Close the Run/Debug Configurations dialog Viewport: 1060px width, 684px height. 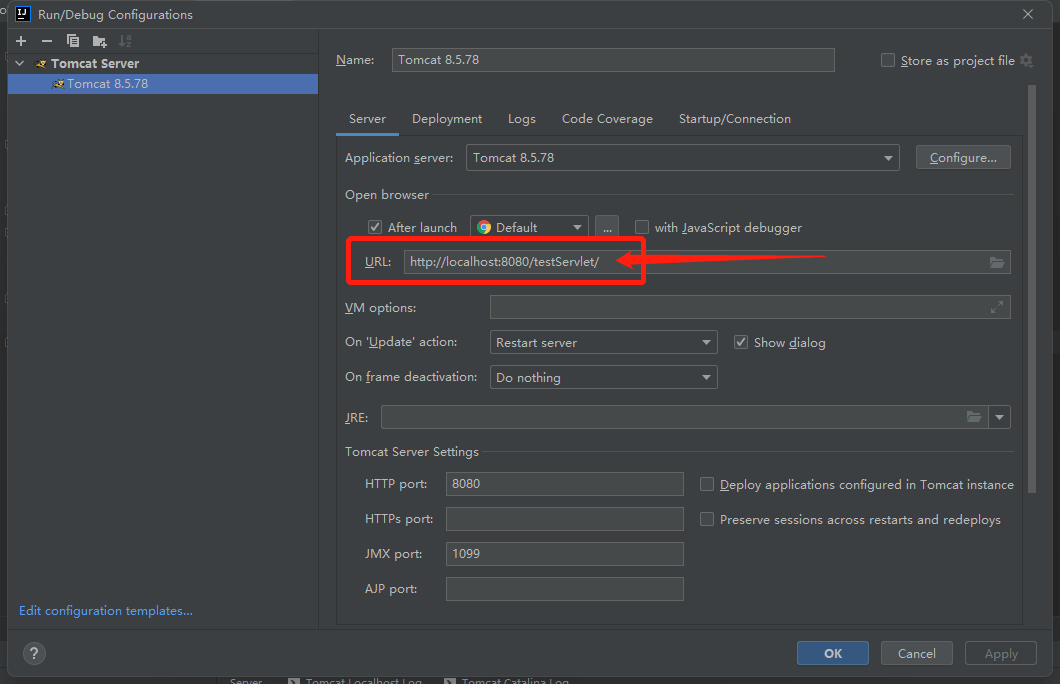coord(1028,14)
